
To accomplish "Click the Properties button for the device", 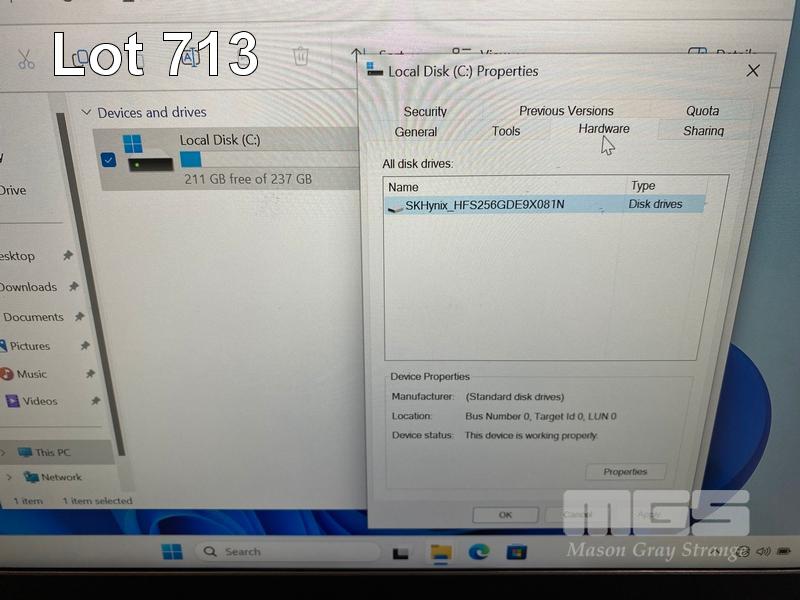I will (x=625, y=472).
